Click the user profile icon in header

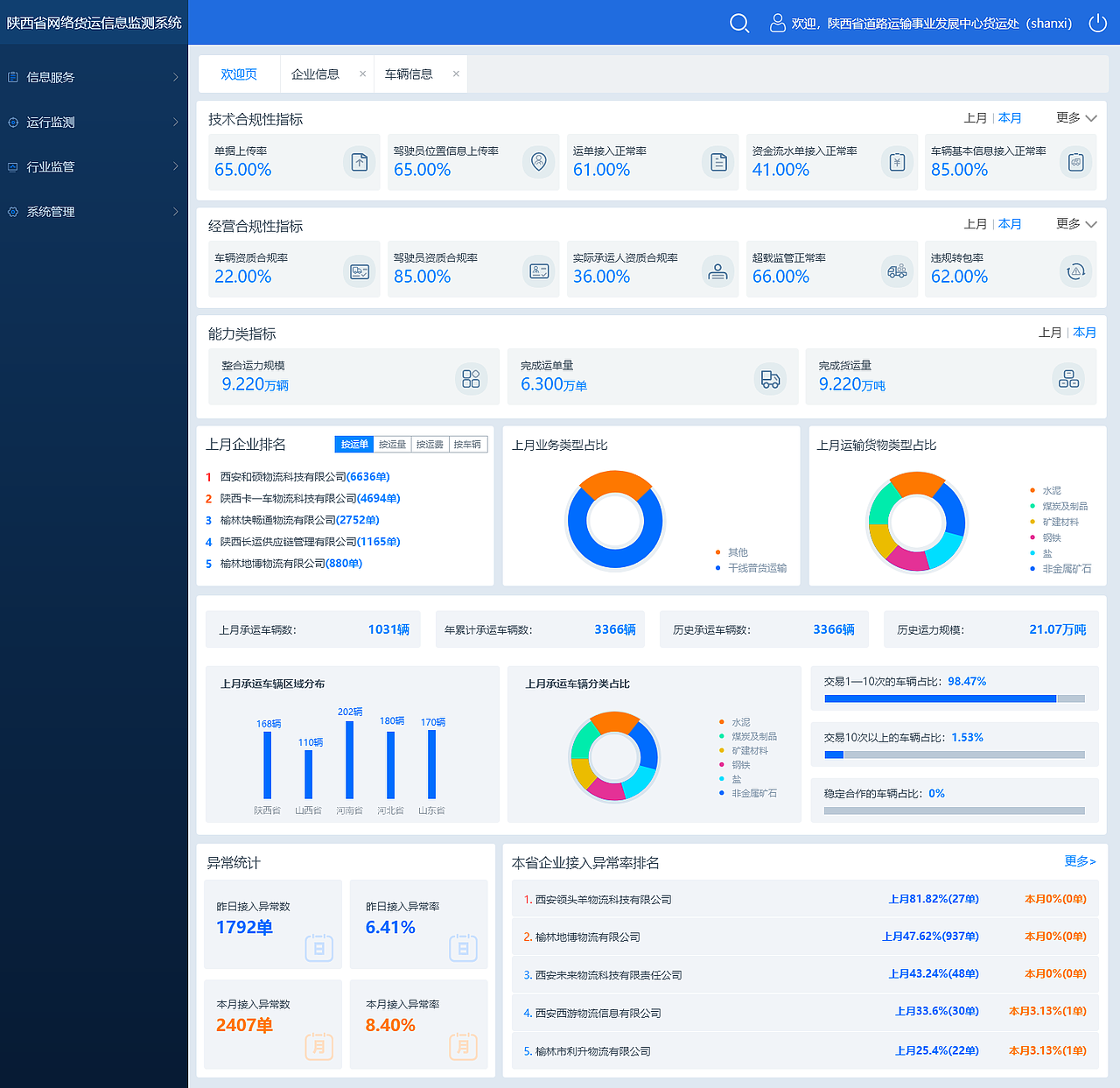tap(777, 23)
